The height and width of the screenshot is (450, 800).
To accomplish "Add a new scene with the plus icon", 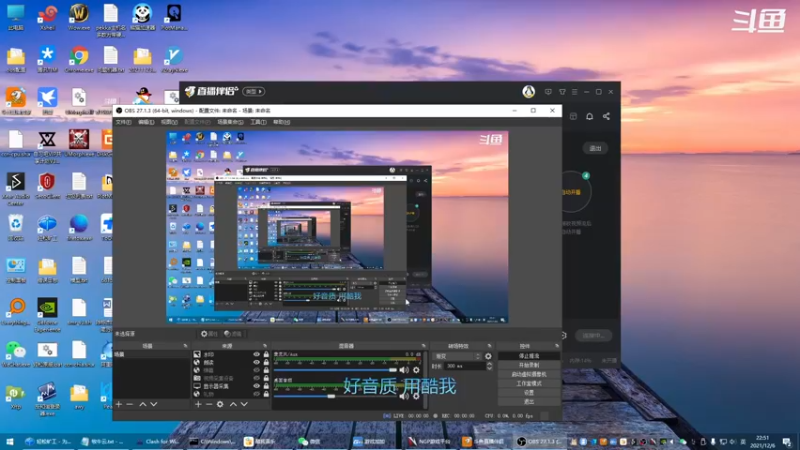I will (x=119, y=404).
